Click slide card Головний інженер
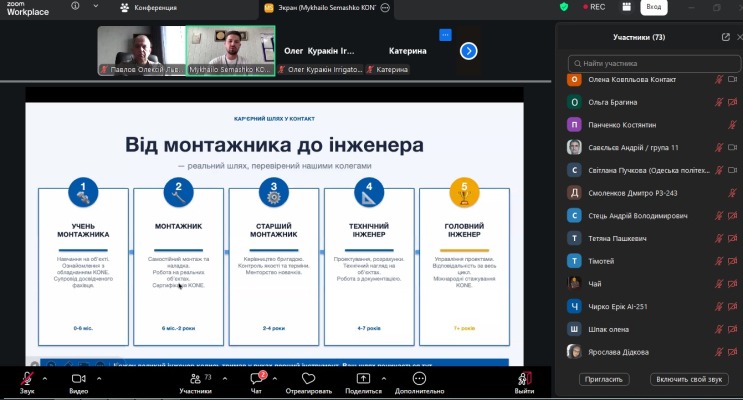This screenshot has width=743, height=400. click(x=464, y=267)
